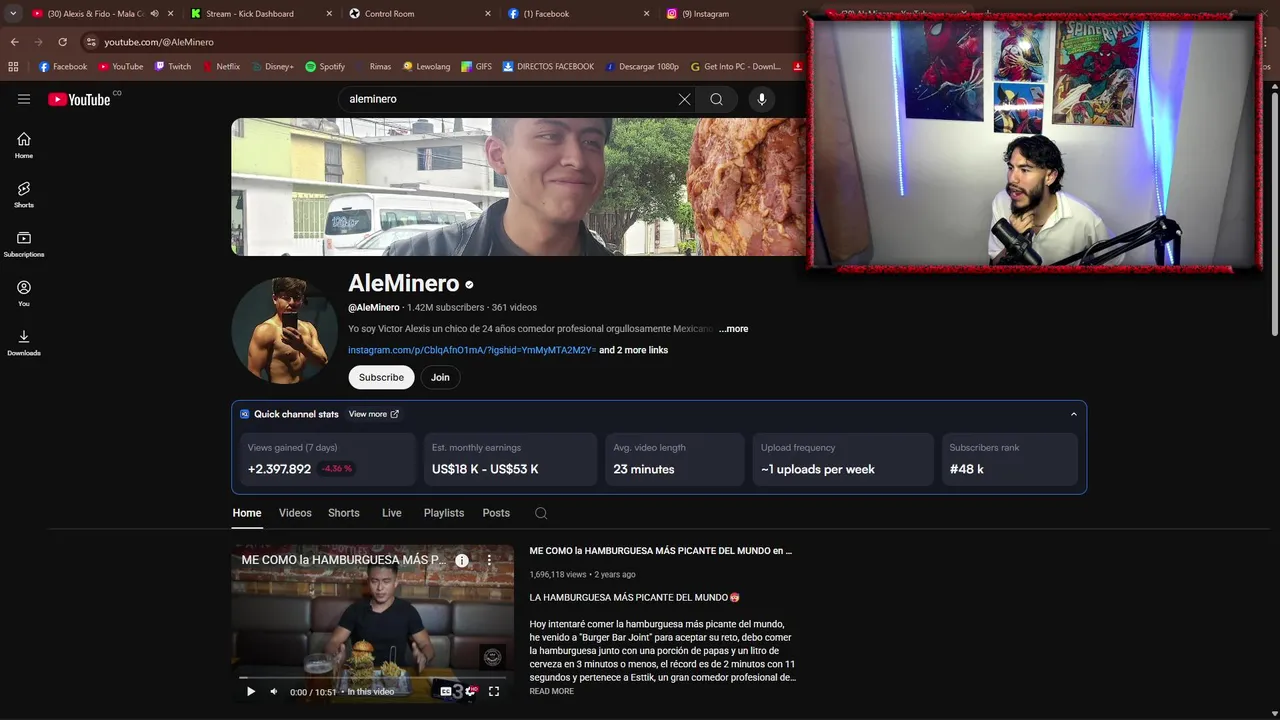Open Netflix bookmark
Screen dimensions: 1280x720
221,67
